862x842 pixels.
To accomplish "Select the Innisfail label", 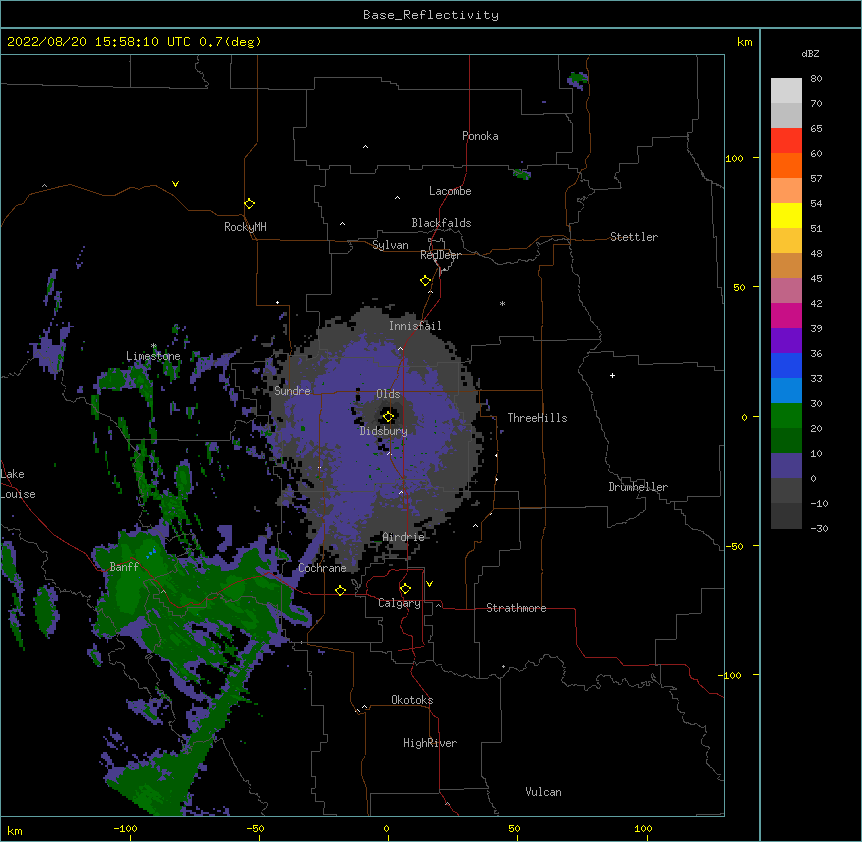I will coord(415,326).
